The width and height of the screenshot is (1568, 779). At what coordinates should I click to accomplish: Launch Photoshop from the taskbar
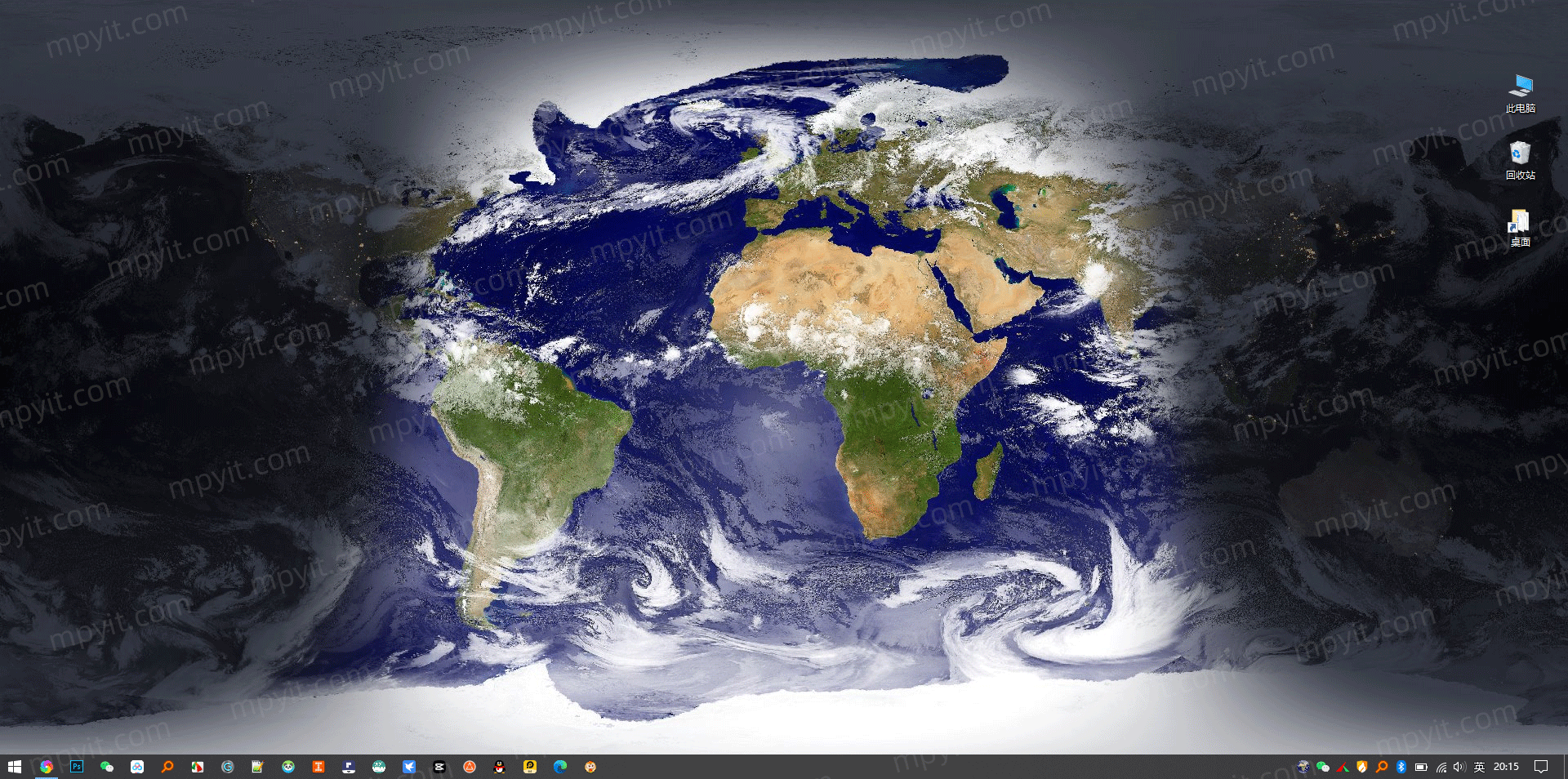tap(77, 767)
